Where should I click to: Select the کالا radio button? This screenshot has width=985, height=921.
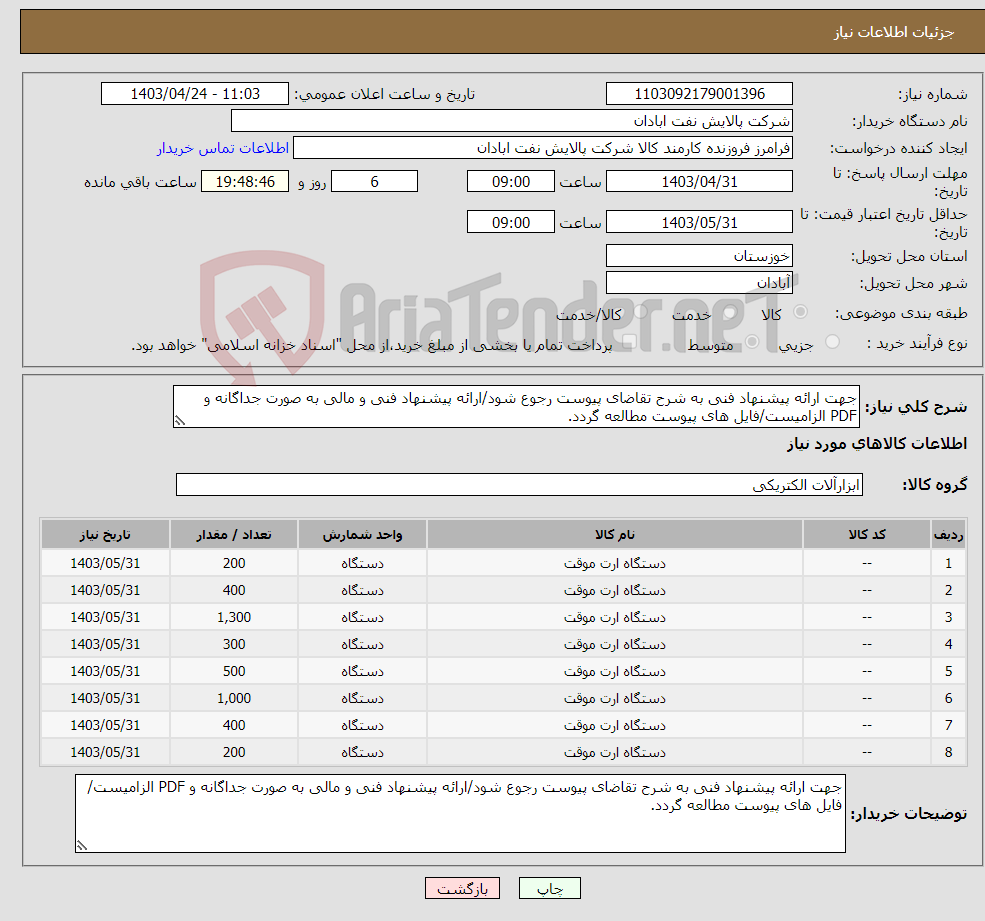pyautogui.click(x=800, y=312)
